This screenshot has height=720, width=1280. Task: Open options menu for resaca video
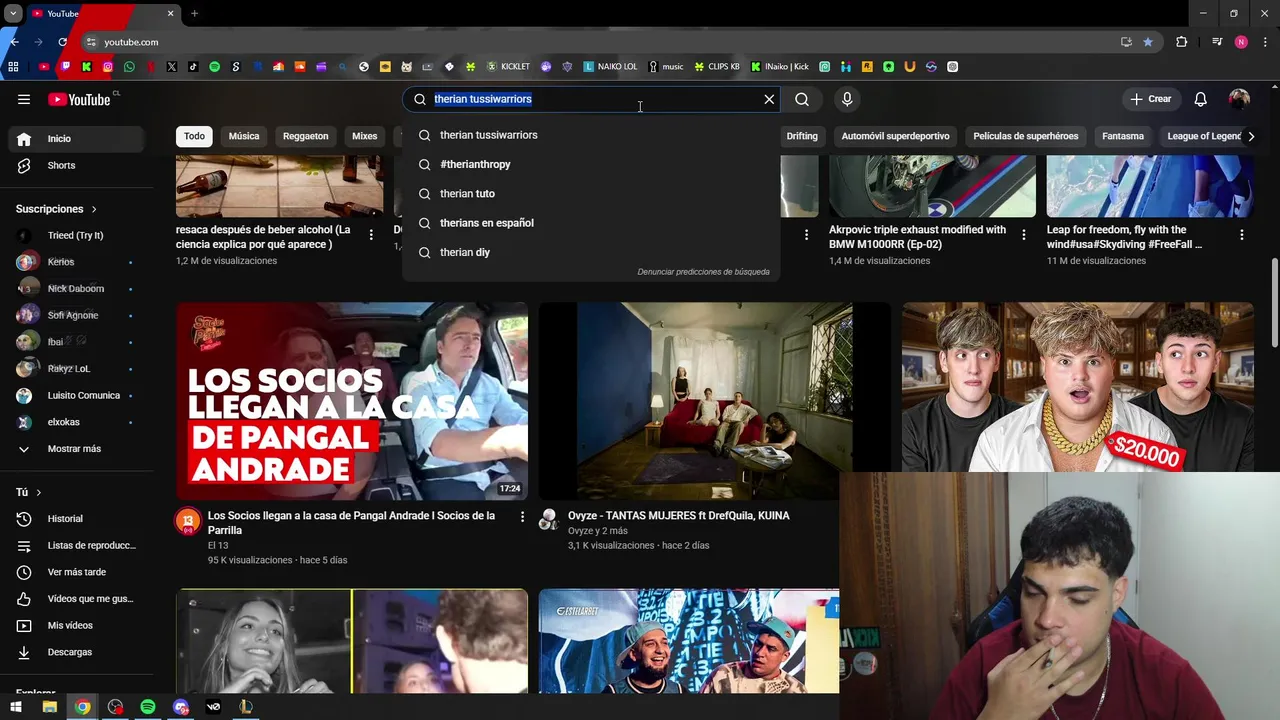(x=371, y=235)
